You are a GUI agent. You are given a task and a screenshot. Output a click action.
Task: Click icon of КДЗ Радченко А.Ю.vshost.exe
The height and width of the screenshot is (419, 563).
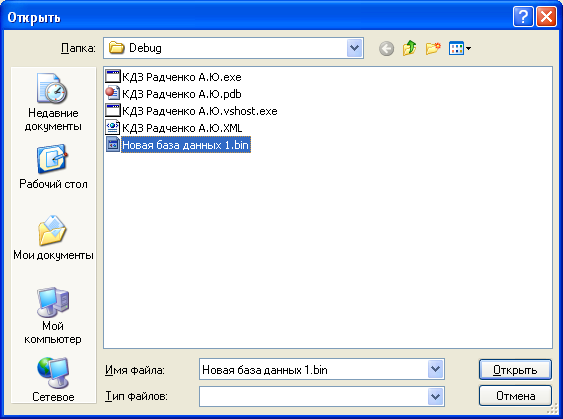click(x=113, y=111)
